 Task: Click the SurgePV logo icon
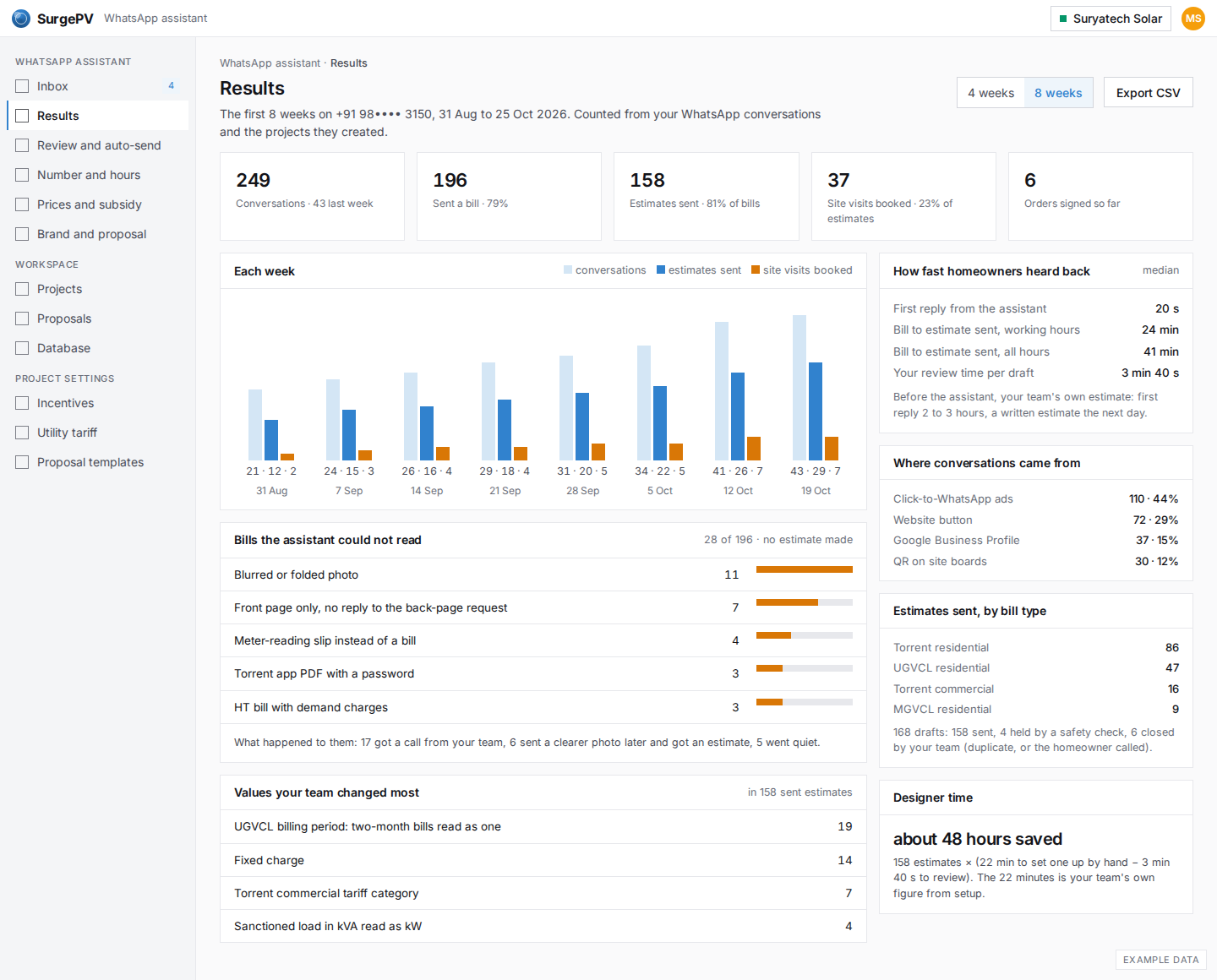click(x=21, y=18)
